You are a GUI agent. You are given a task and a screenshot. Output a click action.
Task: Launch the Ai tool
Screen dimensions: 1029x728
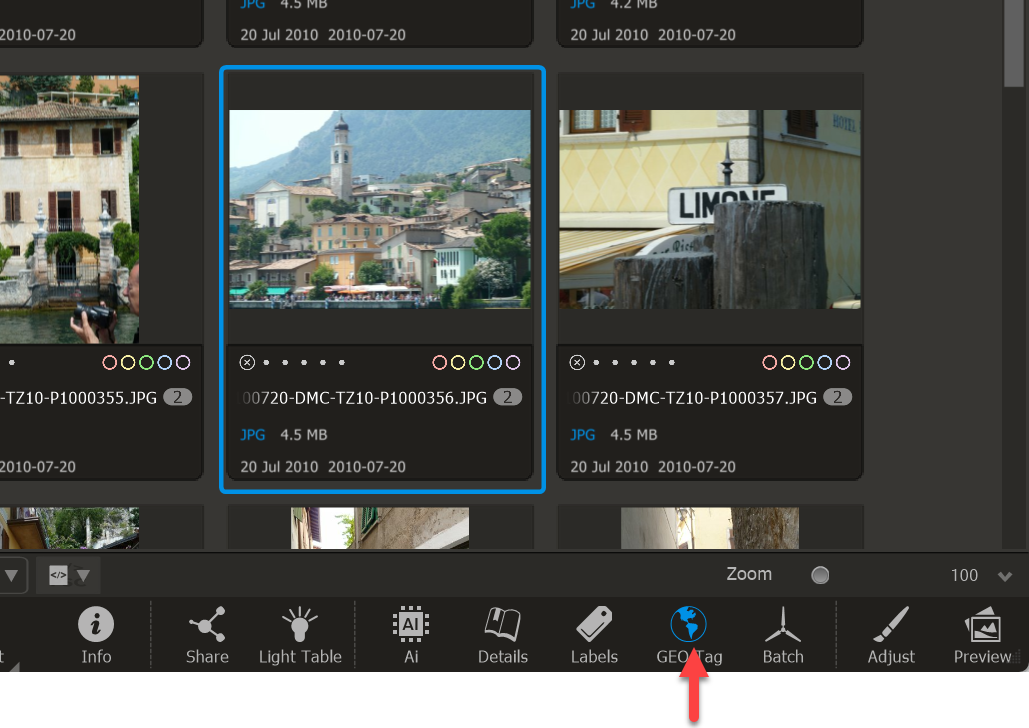[411, 635]
